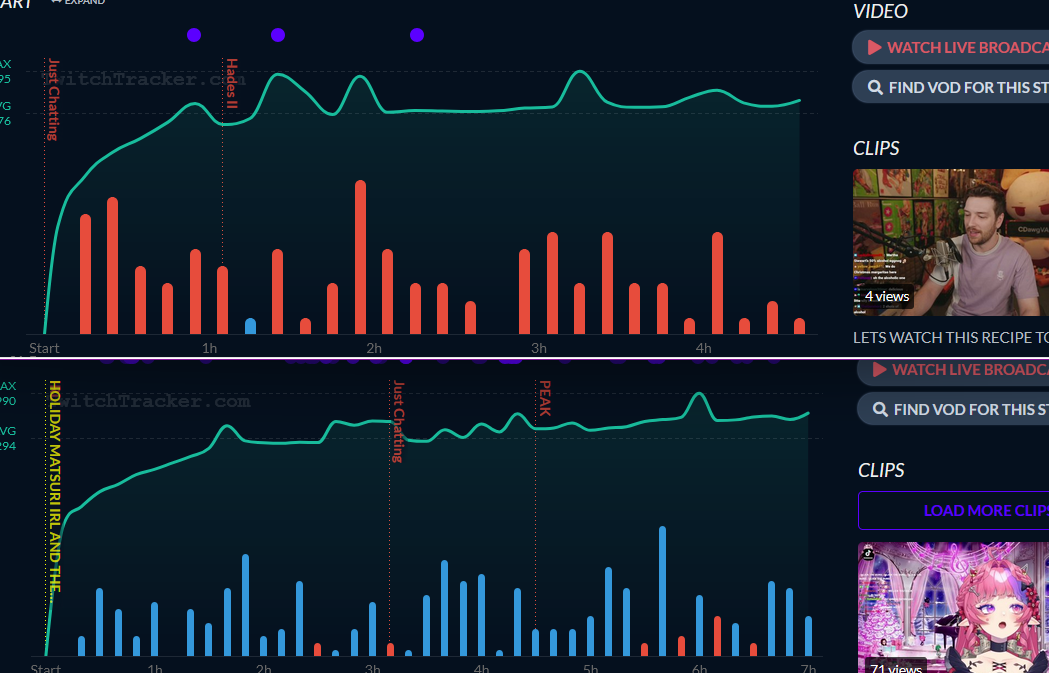Click the red PEAK marker label

click(x=545, y=398)
